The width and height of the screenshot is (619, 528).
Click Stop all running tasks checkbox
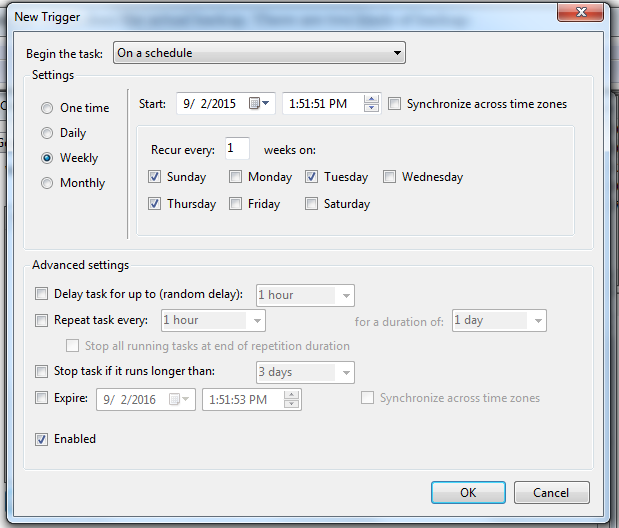72,346
